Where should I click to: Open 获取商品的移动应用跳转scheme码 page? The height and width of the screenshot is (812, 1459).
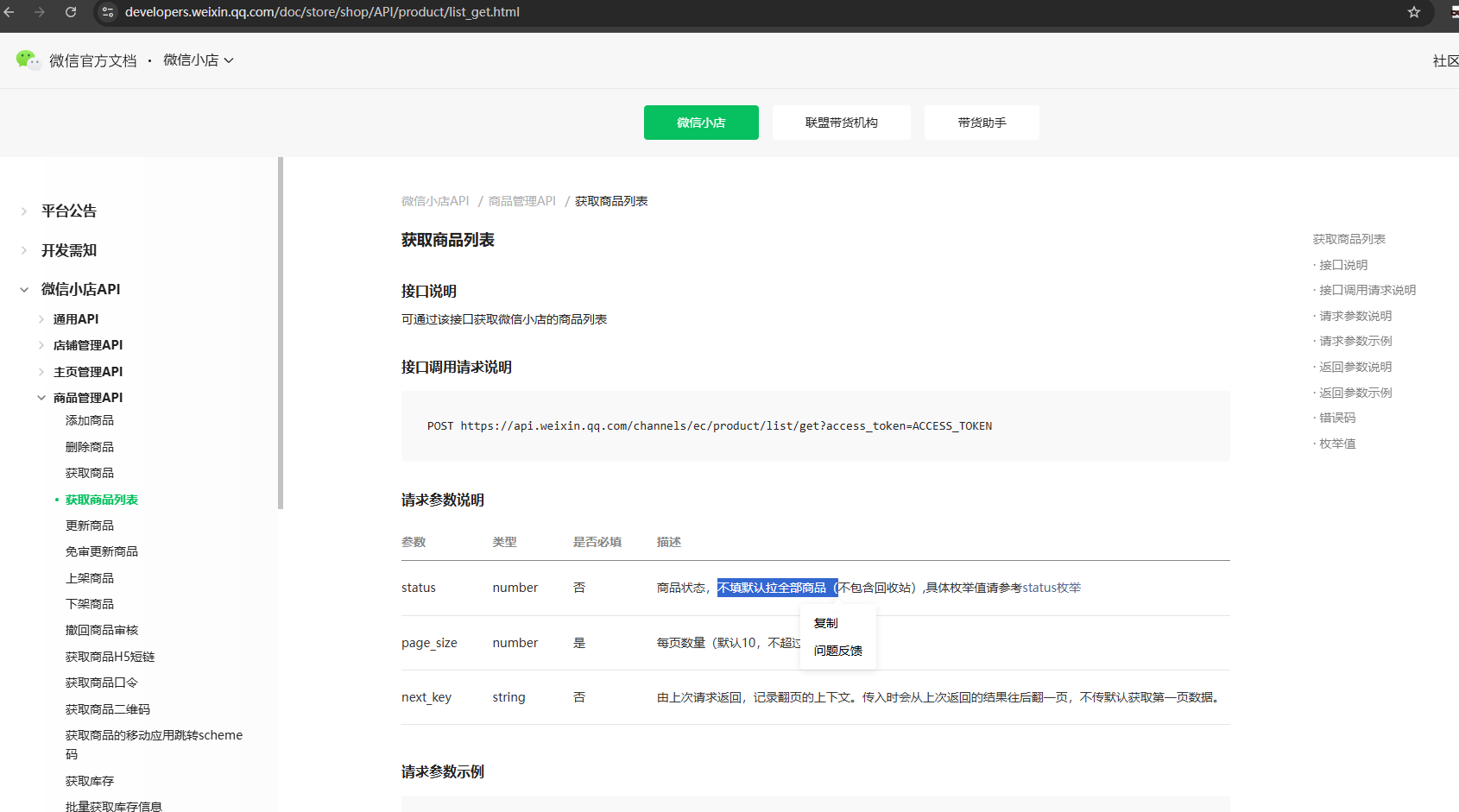pos(154,745)
